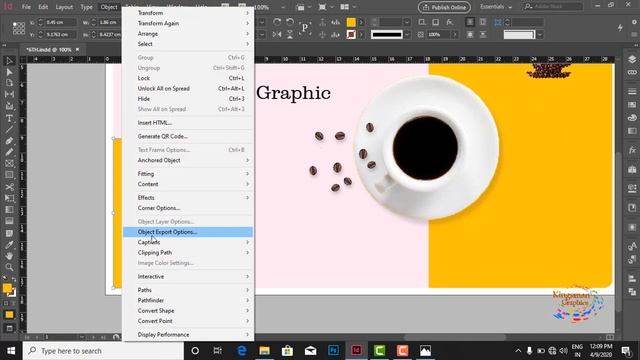Click the flip horizontal icon
This screenshot has height=360, width=640.
tap(277, 35)
